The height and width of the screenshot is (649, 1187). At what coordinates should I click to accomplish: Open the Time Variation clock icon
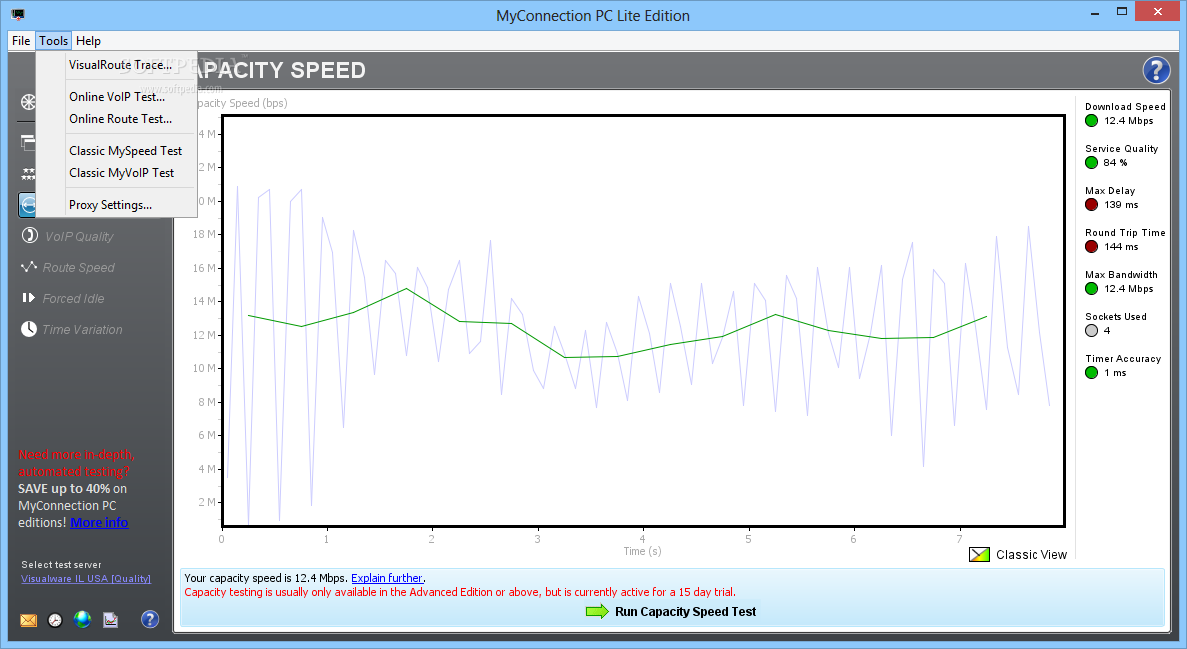click(x=29, y=329)
